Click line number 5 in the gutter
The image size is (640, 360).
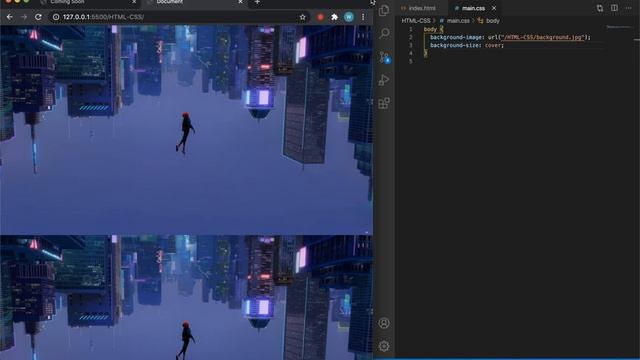point(411,61)
